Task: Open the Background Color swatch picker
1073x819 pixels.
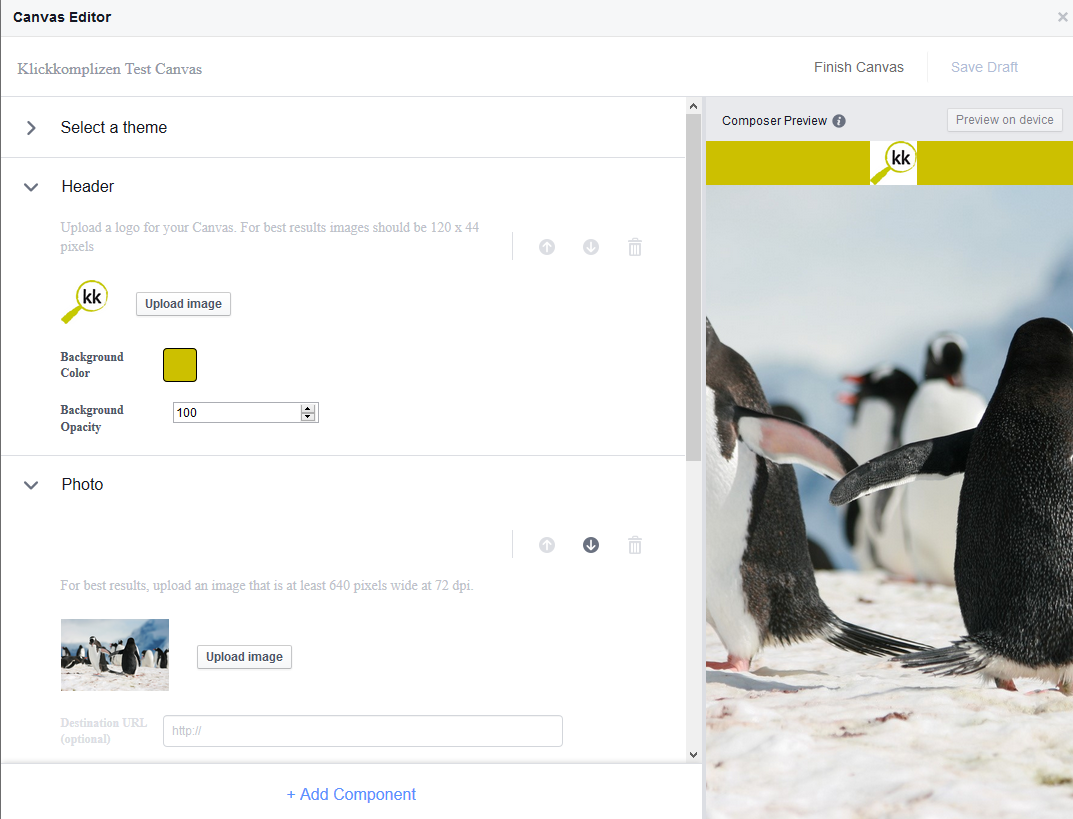Action: 180,365
